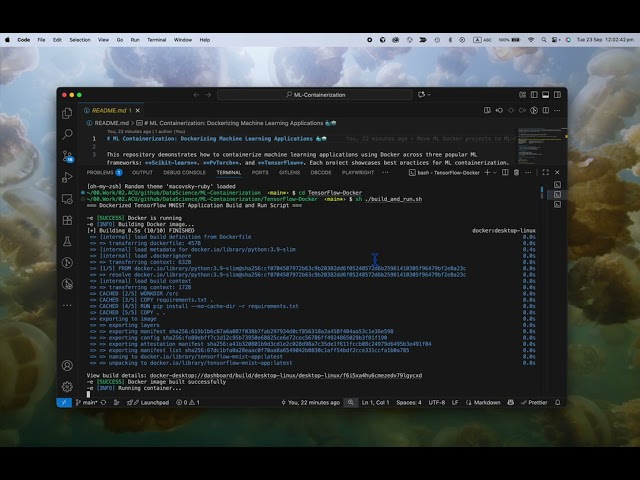
Task: Toggle the secondary side bar
Action: pyautogui.click(x=558, y=95)
